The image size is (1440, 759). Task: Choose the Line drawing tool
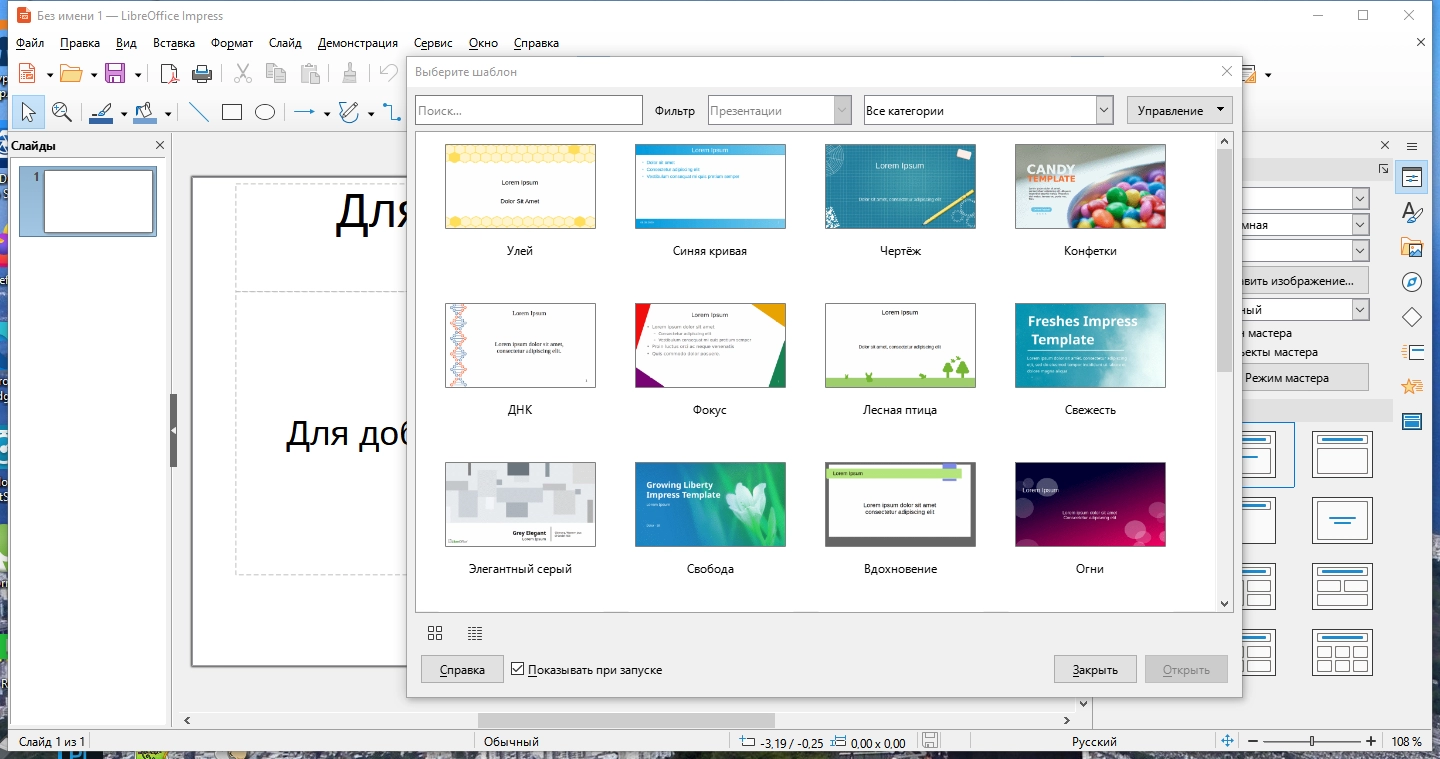tap(199, 112)
